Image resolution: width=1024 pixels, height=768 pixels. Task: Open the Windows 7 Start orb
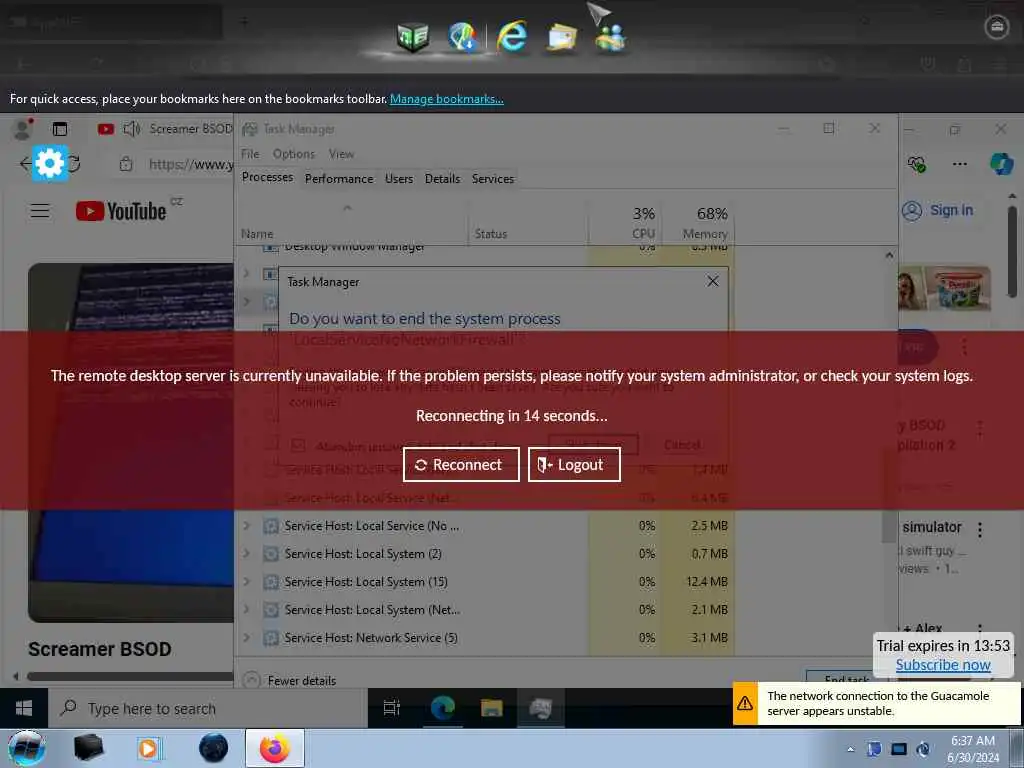27,748
